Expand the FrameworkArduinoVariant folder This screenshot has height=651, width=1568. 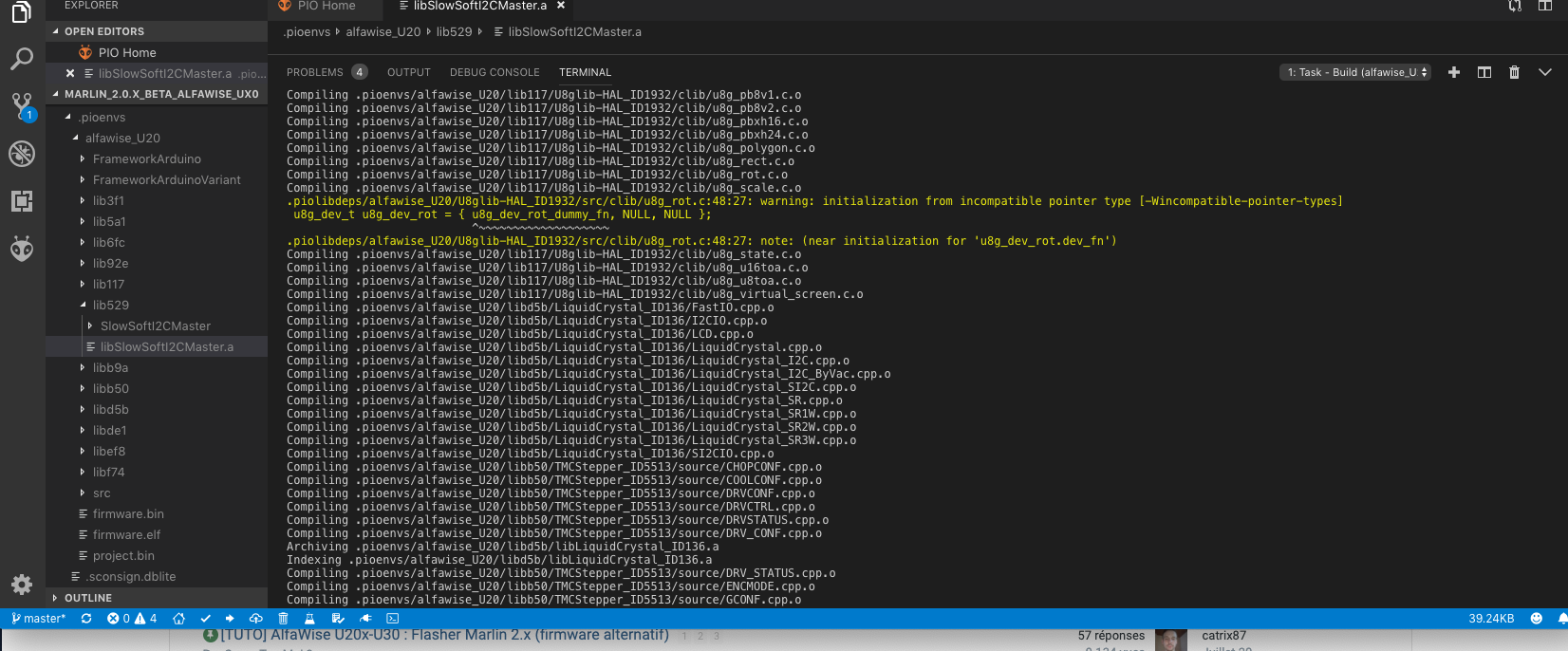[x=157, y=179]
